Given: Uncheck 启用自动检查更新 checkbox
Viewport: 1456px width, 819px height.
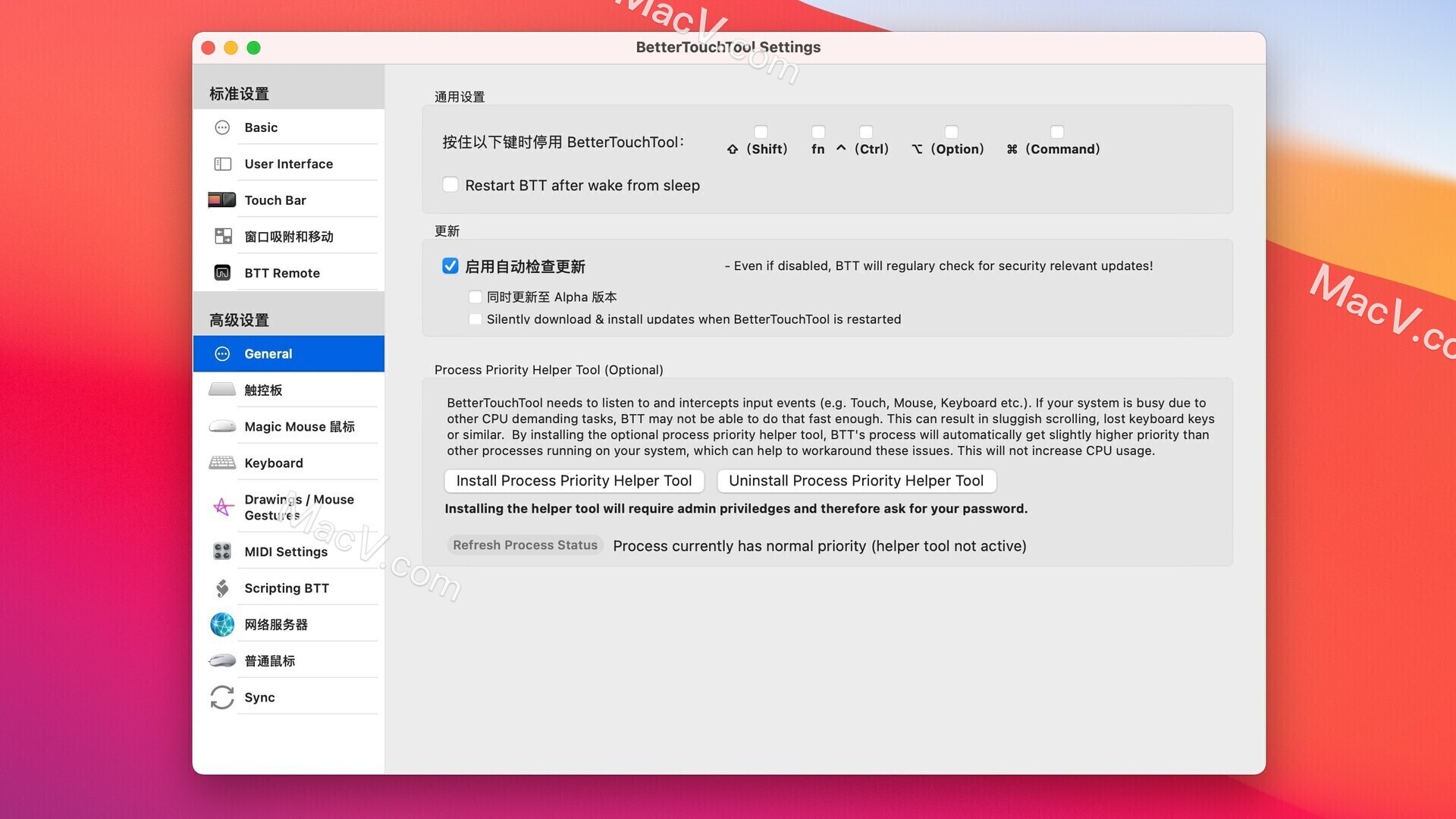Looking at the screenshot, I should 450,266.
